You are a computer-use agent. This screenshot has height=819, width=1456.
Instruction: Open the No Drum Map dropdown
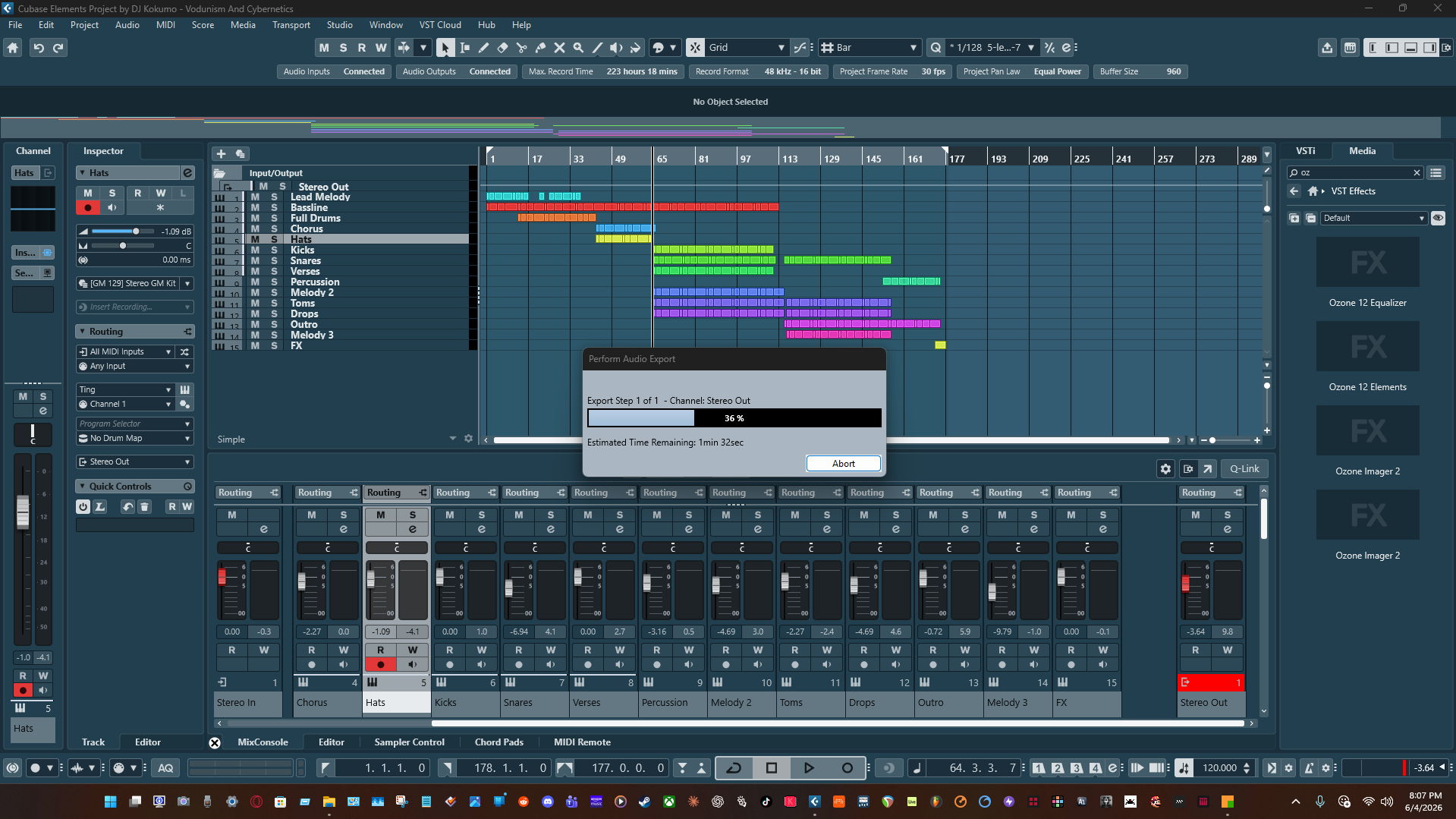(x=135, y=439)
